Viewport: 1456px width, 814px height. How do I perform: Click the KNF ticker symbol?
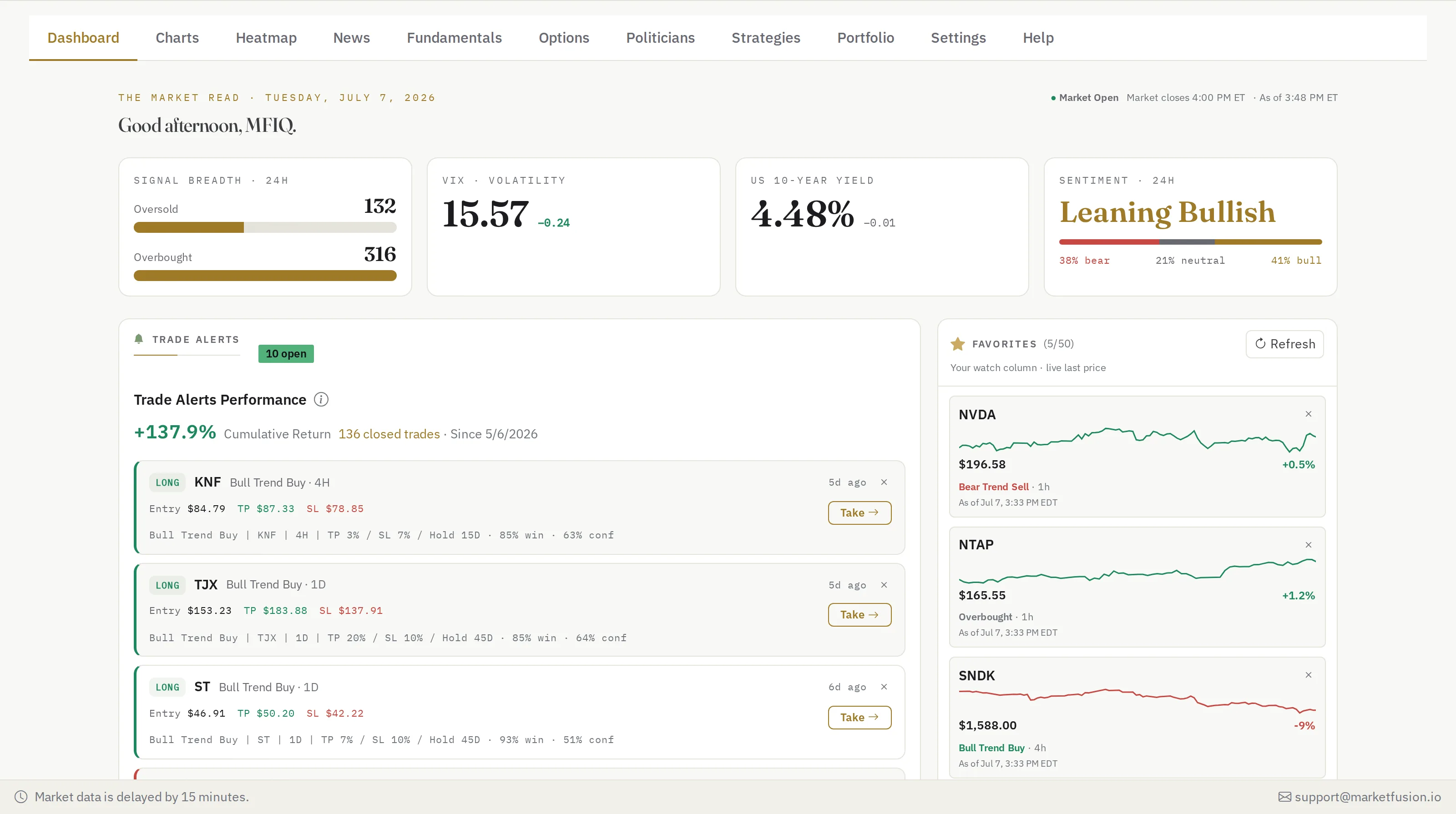tap(207, 482)
